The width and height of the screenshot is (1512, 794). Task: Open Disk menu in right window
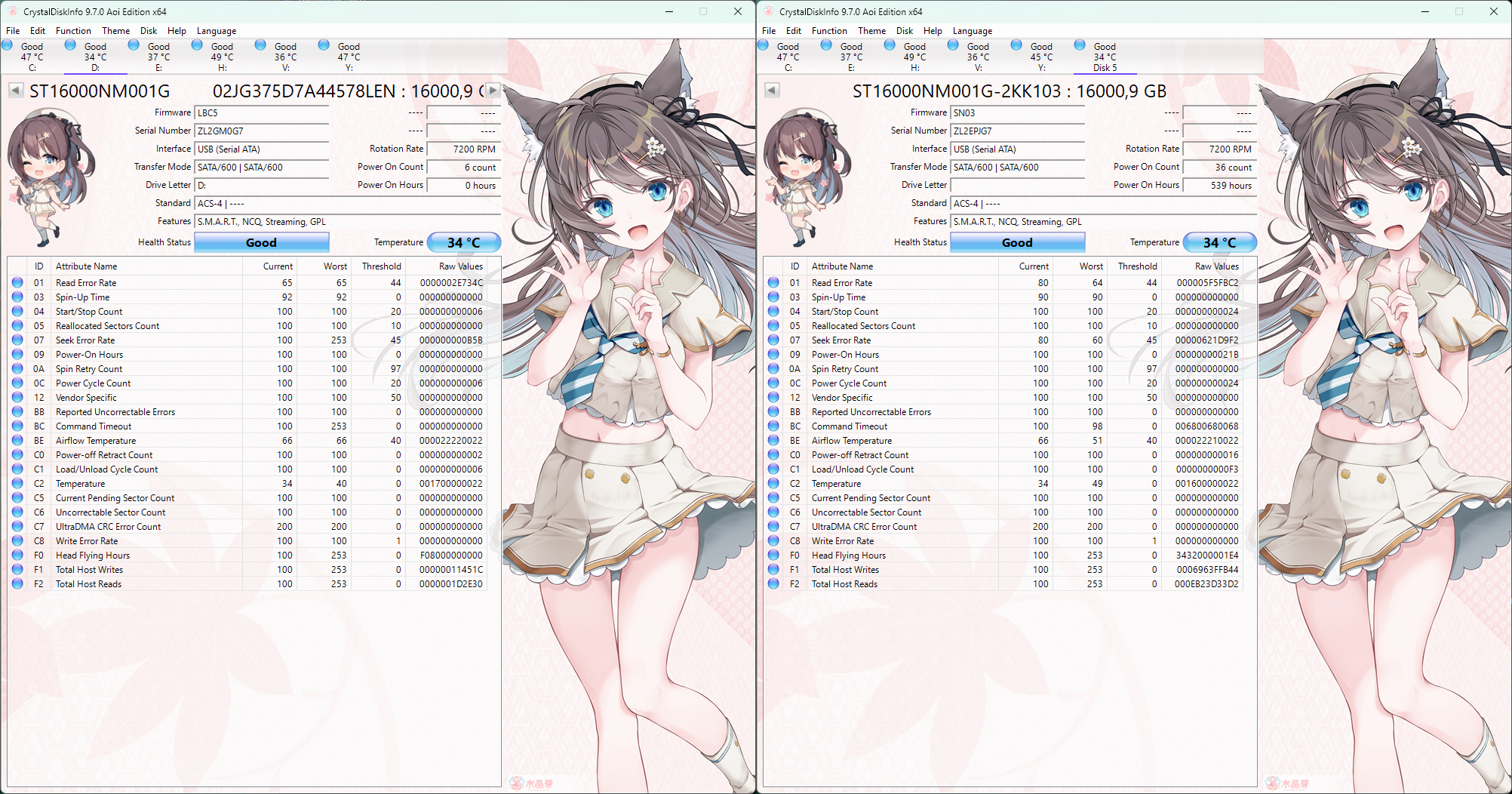click(905, 31)
